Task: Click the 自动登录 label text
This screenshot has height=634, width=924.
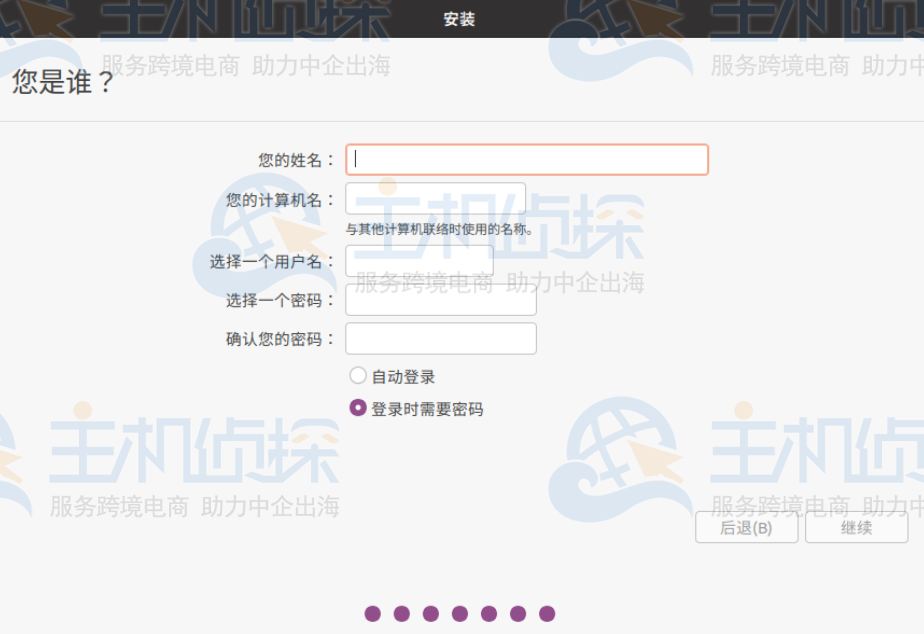Action: tap(403, 377)
